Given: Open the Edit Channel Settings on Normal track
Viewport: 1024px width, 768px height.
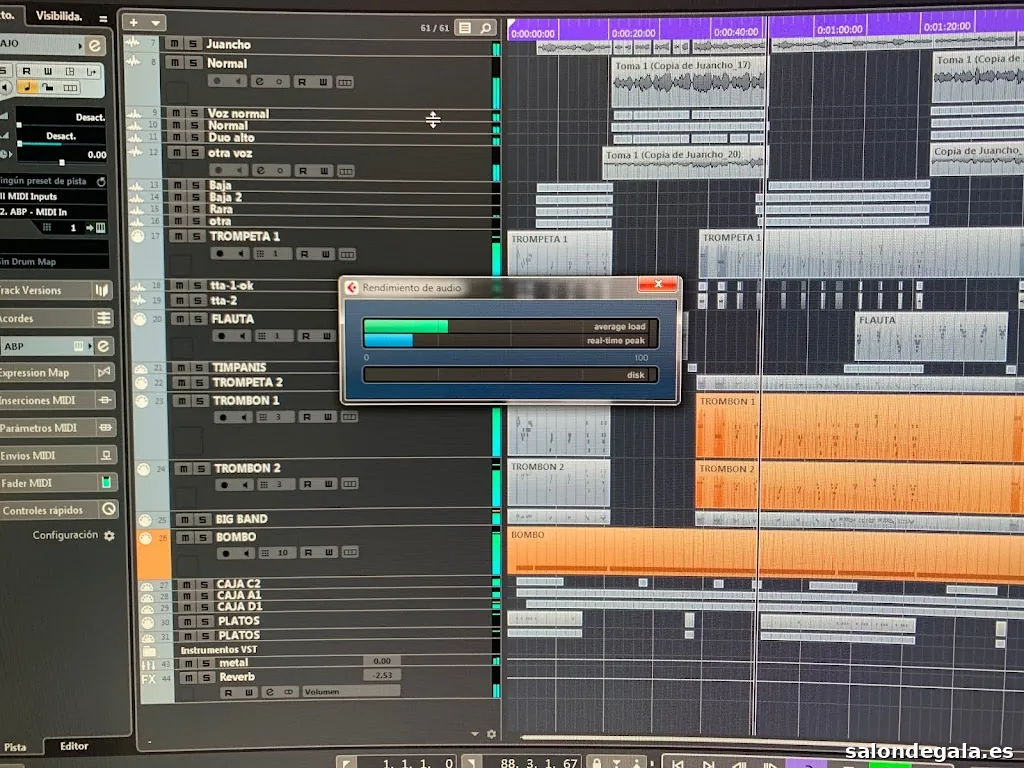Looking at the screenshot, I should [259, 81].
